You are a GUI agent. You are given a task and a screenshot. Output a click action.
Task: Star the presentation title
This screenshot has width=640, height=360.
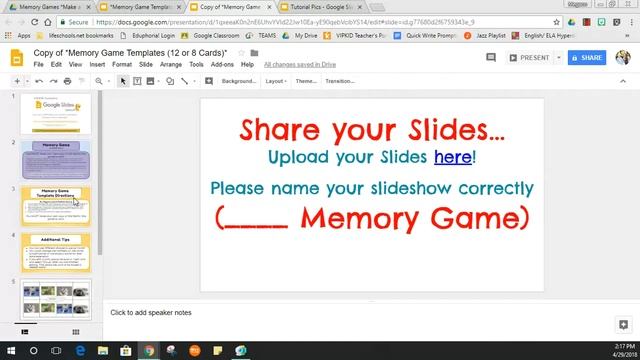pos(241,53)
